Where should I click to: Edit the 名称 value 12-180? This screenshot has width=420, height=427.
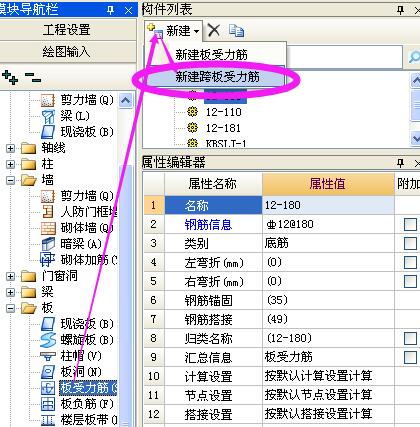(328, 205)
